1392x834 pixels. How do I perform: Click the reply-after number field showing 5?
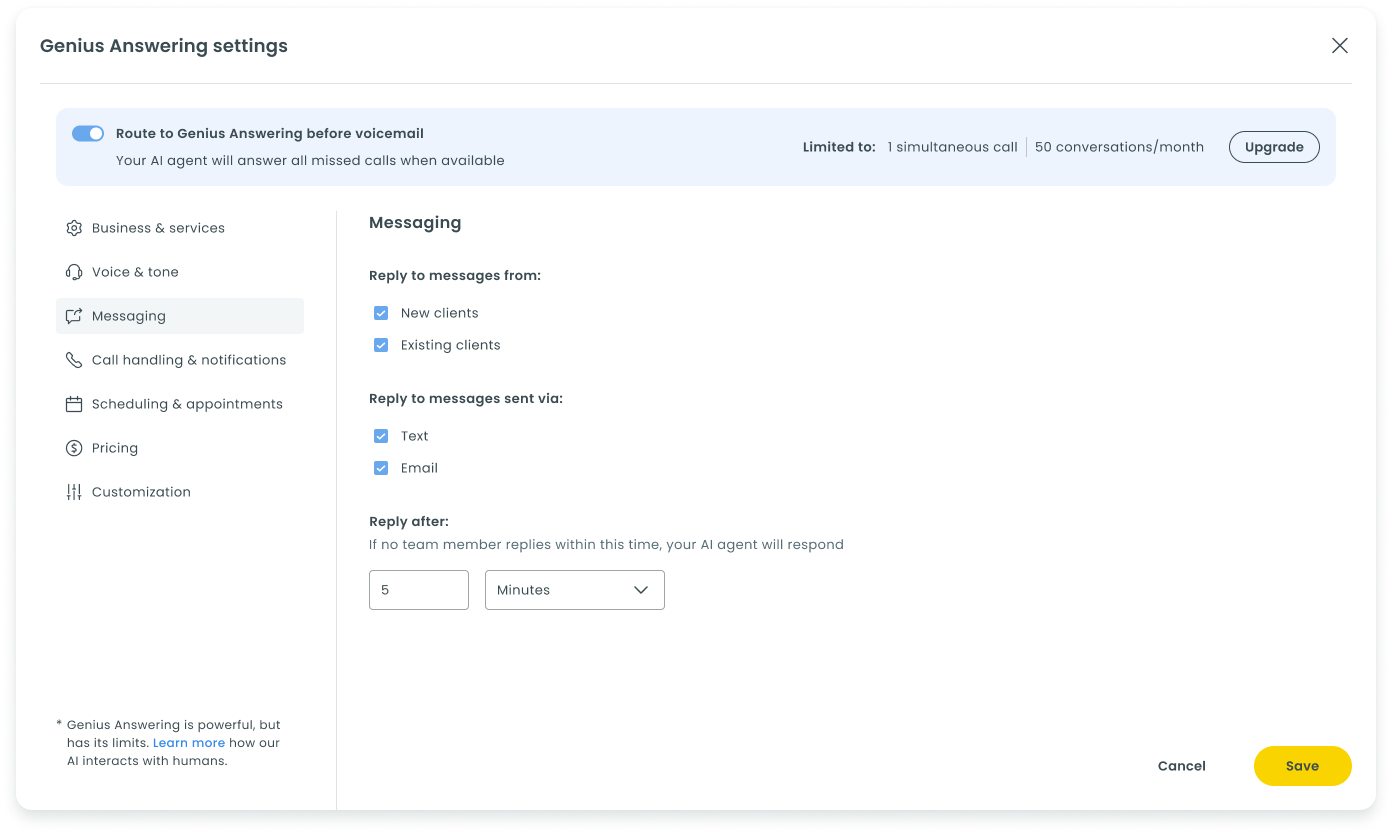pyautogui.click(x=419, y=590)
